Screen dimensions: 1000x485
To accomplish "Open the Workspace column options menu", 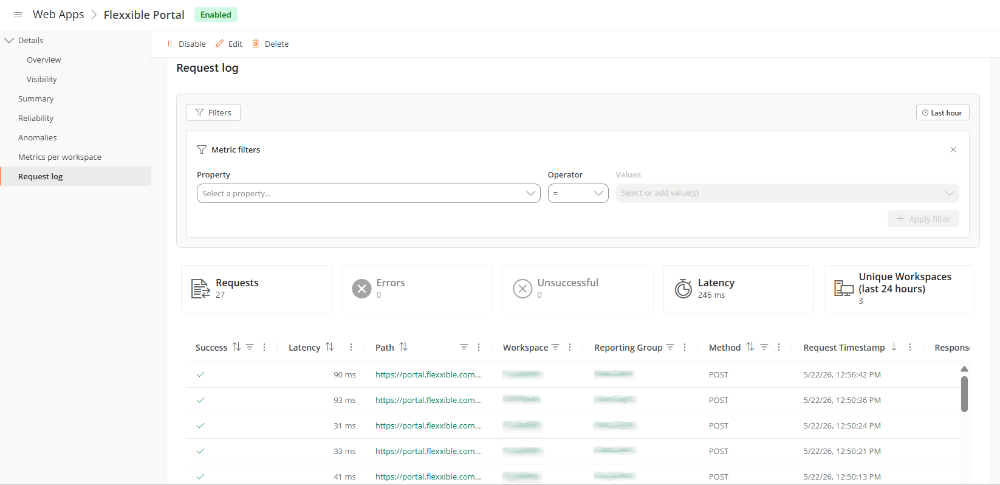I will [x=570, y=347].
